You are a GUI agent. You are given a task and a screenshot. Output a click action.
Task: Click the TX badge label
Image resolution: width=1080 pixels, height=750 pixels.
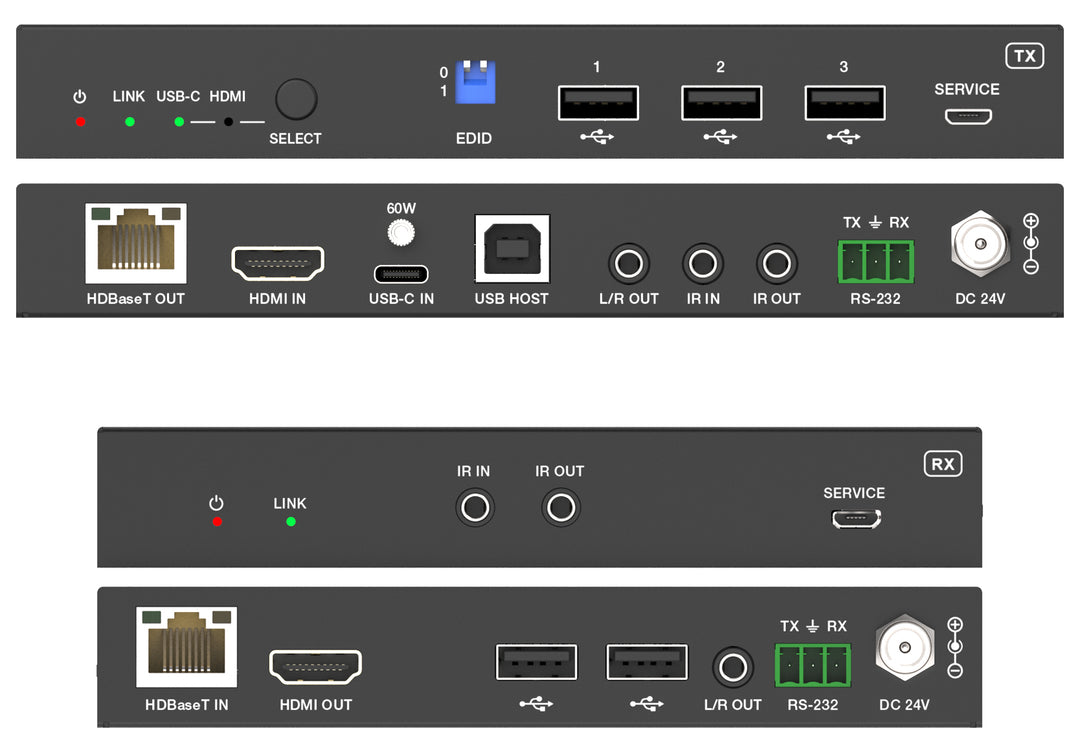point(1024,56)
